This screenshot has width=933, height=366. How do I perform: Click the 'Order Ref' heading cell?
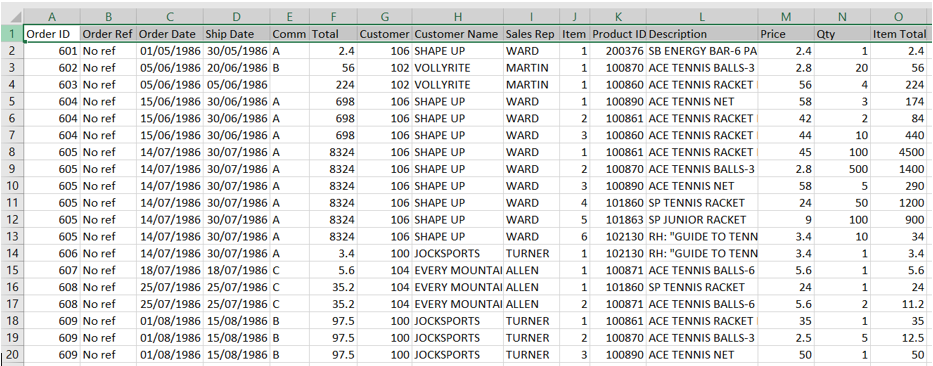tap(108, 34)
